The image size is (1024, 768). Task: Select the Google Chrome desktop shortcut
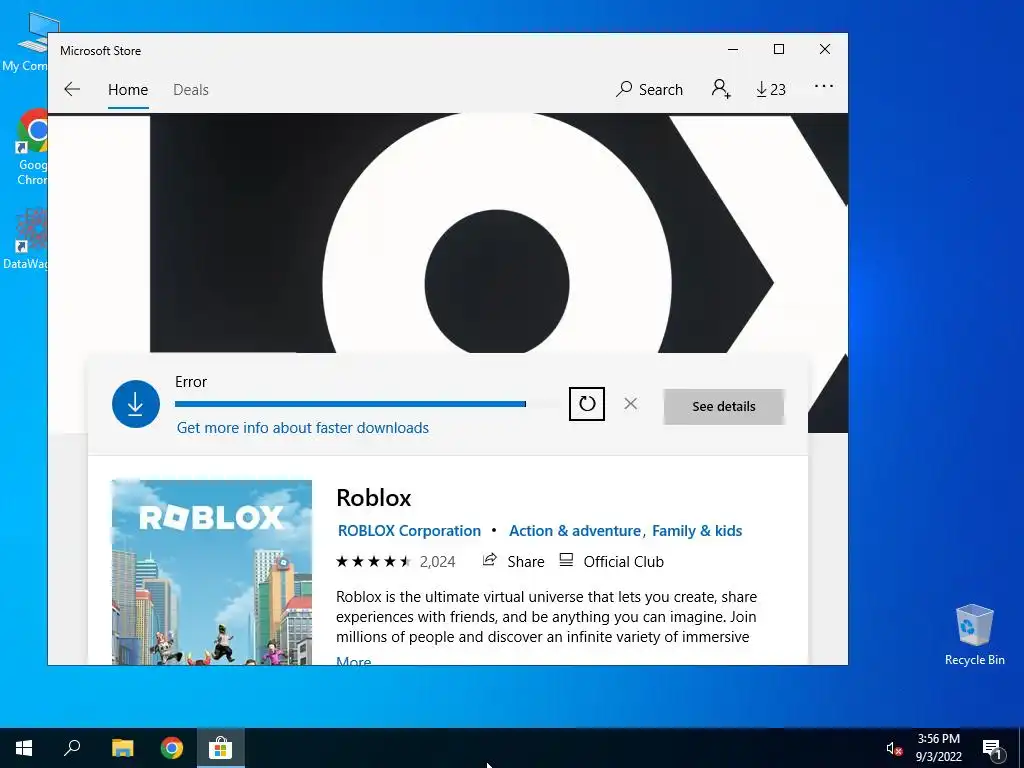(33, 148)
